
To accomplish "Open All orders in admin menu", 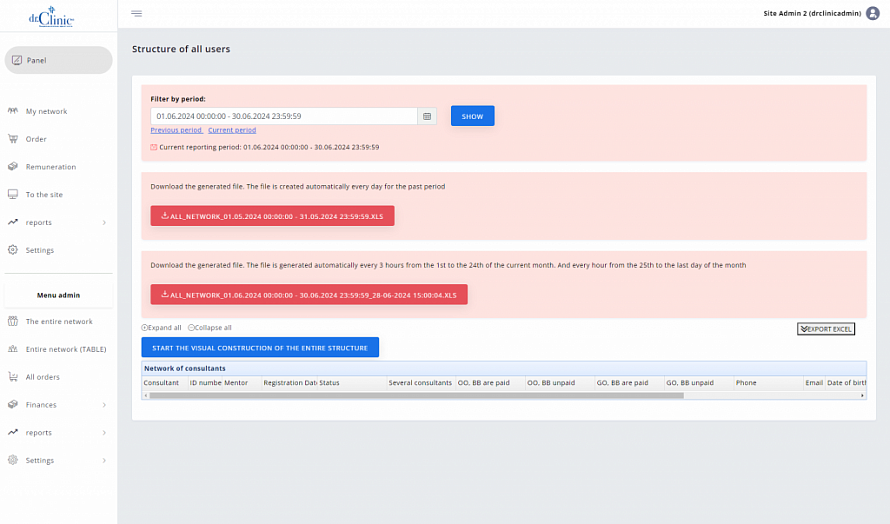I will pyautogui.click(x=42, y=377).
